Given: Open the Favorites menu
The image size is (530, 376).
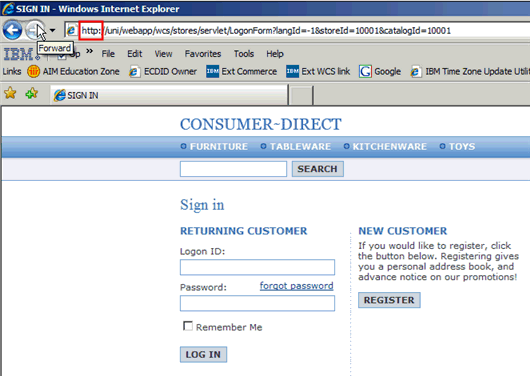Looking at the screenshot, I should (203, 54).
